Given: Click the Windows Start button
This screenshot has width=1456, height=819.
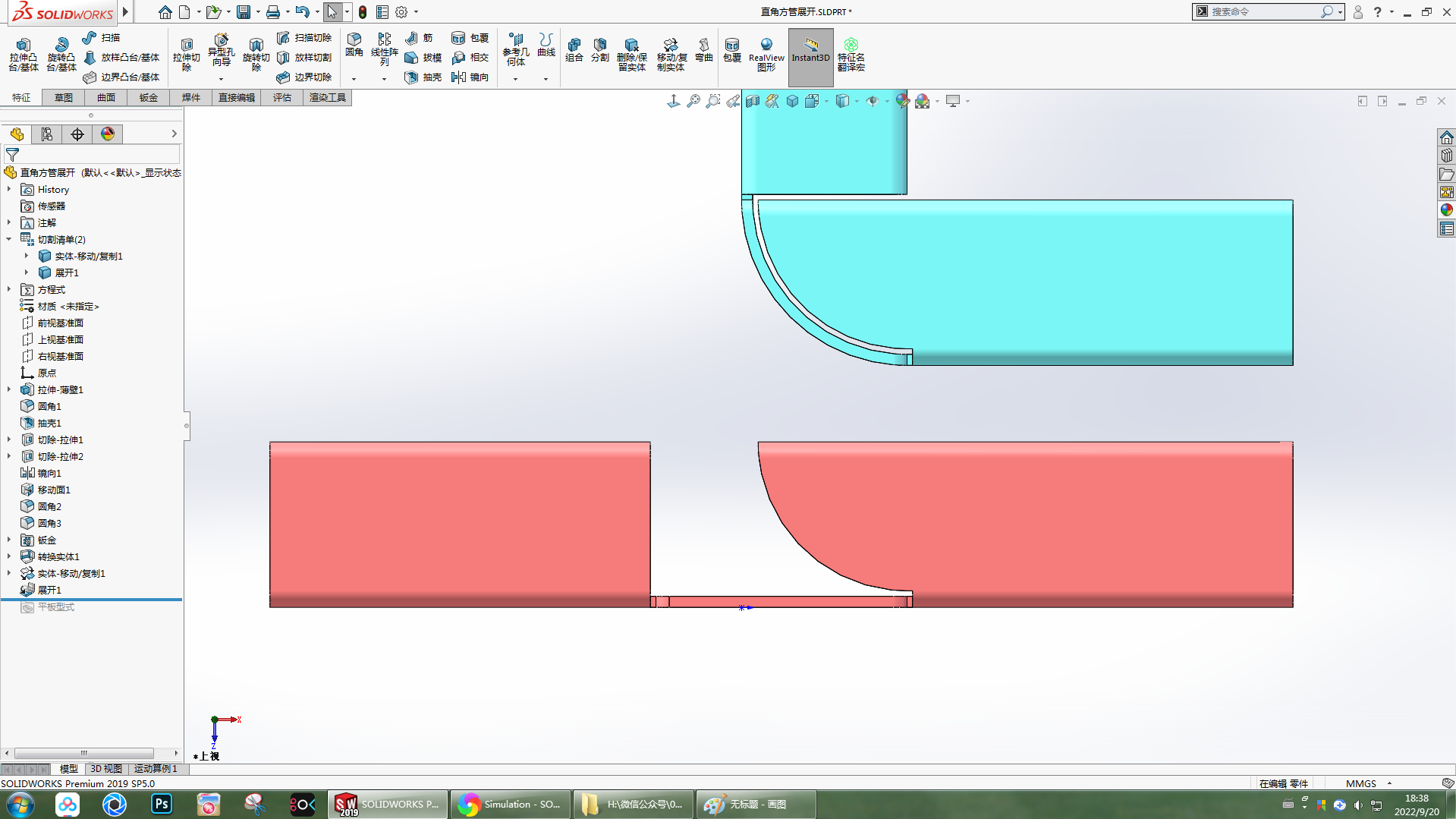Looking at the screenshot, I should tap(20, 805).
